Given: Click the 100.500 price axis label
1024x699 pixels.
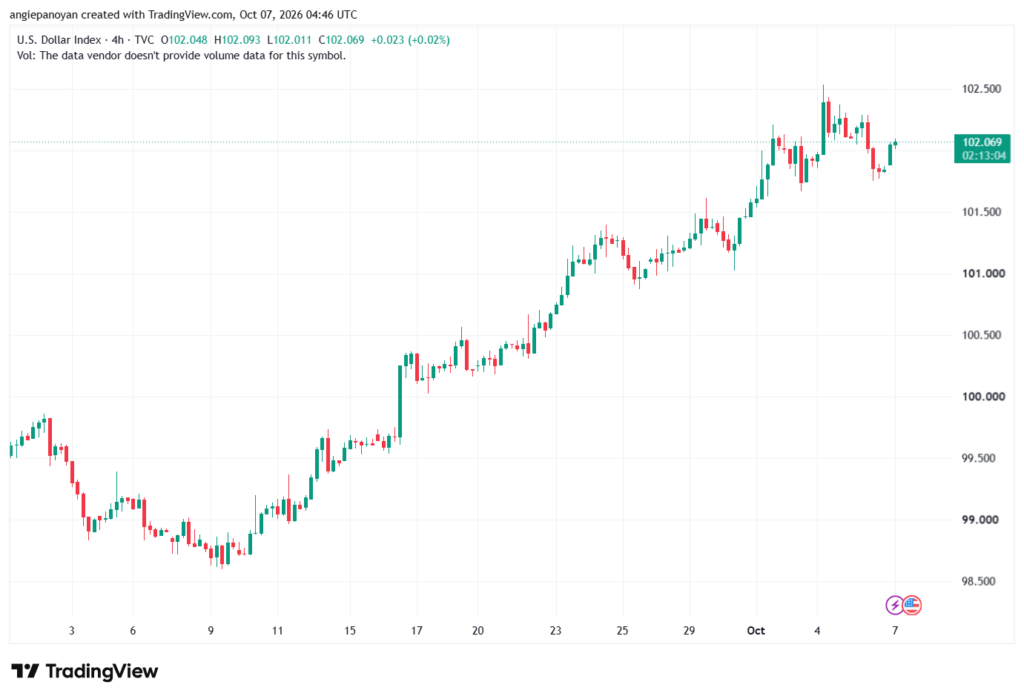Looking at the screenshot, I should point(981,335).
